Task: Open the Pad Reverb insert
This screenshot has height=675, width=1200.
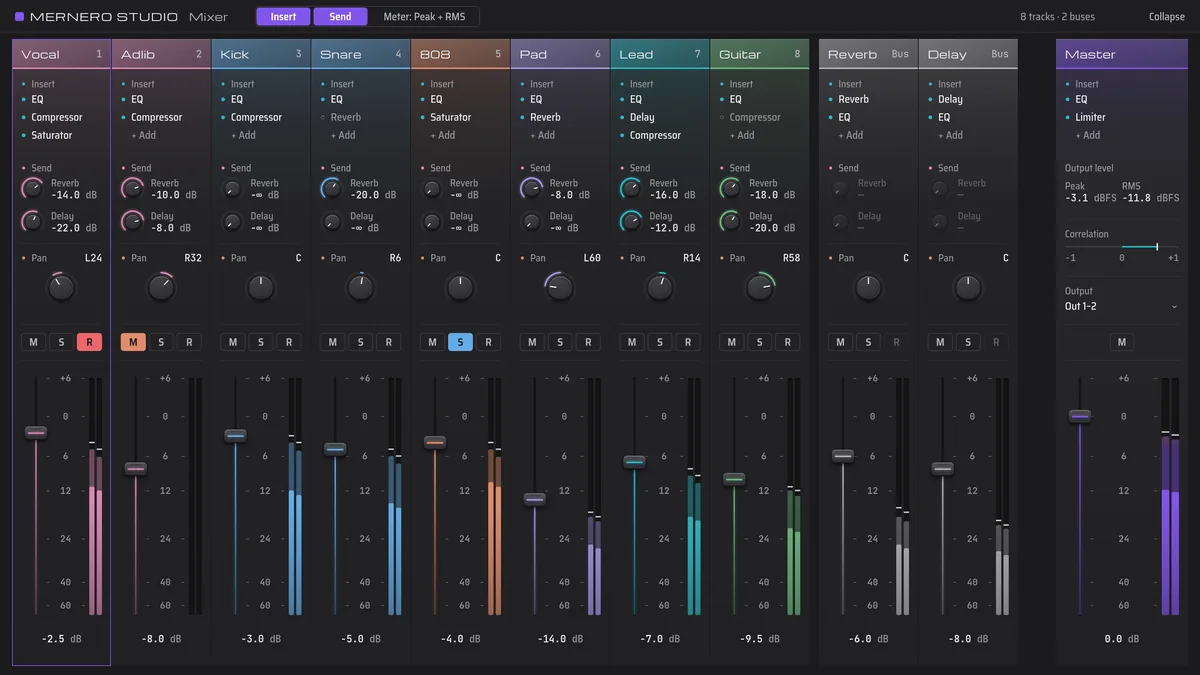Action: (x=546, y=117)
